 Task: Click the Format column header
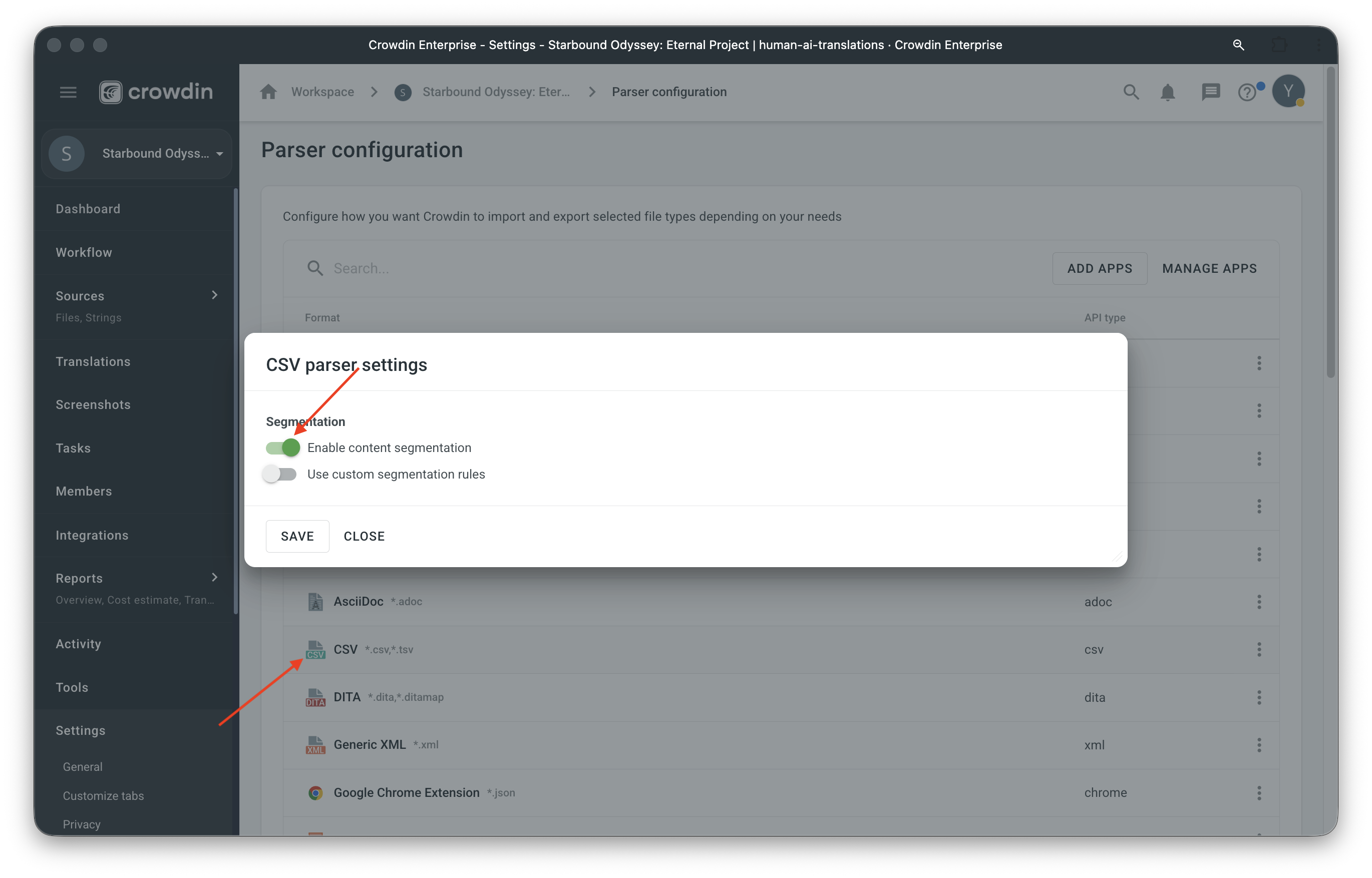[x=321, y=317]
